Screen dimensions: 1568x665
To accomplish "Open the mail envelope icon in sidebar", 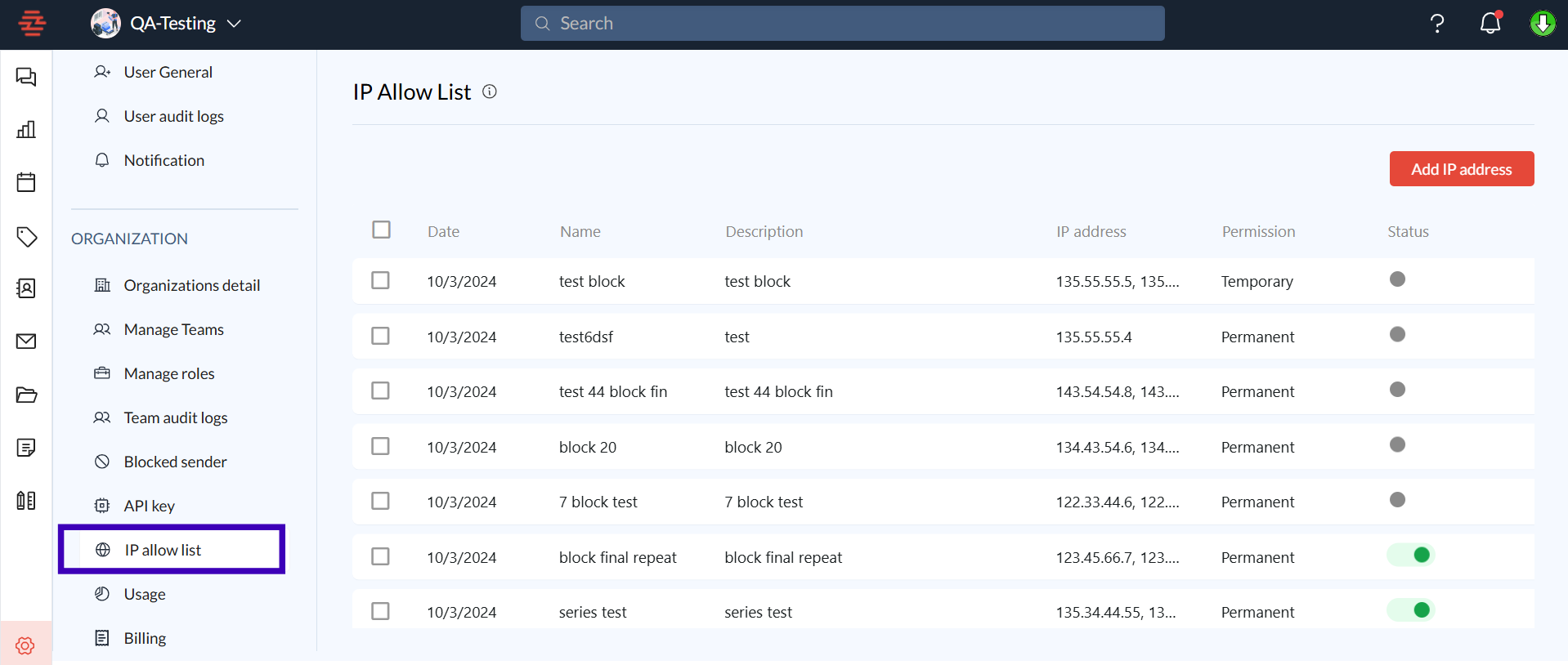I will (x=26, y=341).
